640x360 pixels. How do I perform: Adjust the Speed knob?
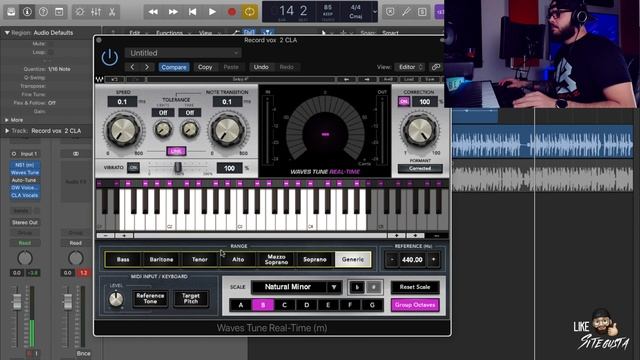(x=123, y=131)
